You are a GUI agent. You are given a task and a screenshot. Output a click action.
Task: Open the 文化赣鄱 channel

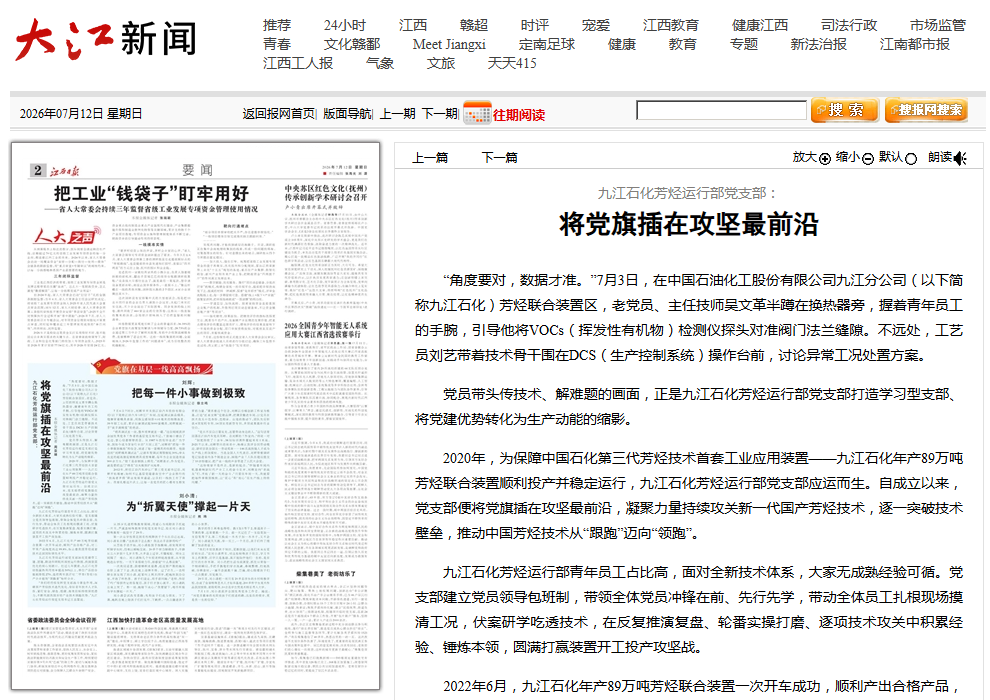tap(352, 44)
